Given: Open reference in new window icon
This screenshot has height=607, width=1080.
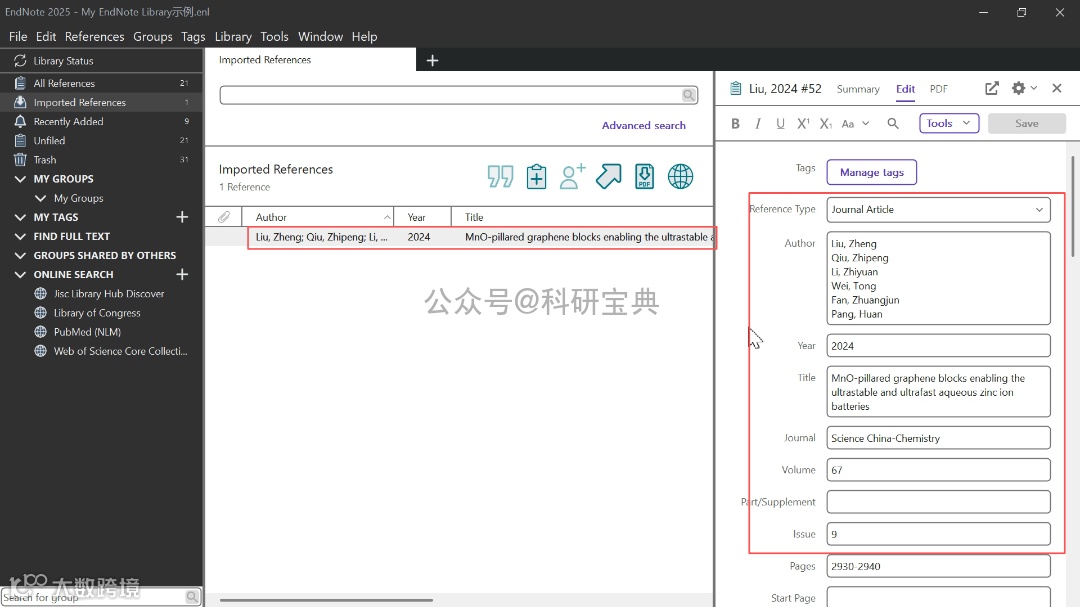Looking at the screenshot, I should (992, 88).
